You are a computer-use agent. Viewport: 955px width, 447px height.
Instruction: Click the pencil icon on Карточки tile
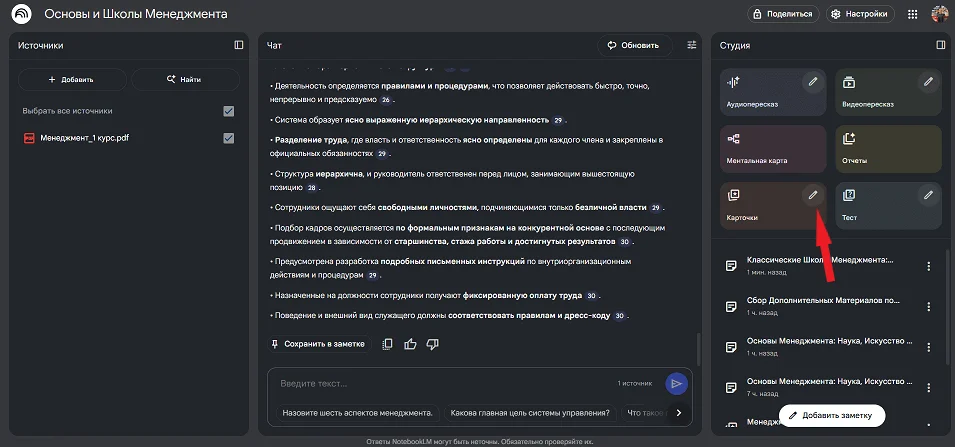pos(813,195)
